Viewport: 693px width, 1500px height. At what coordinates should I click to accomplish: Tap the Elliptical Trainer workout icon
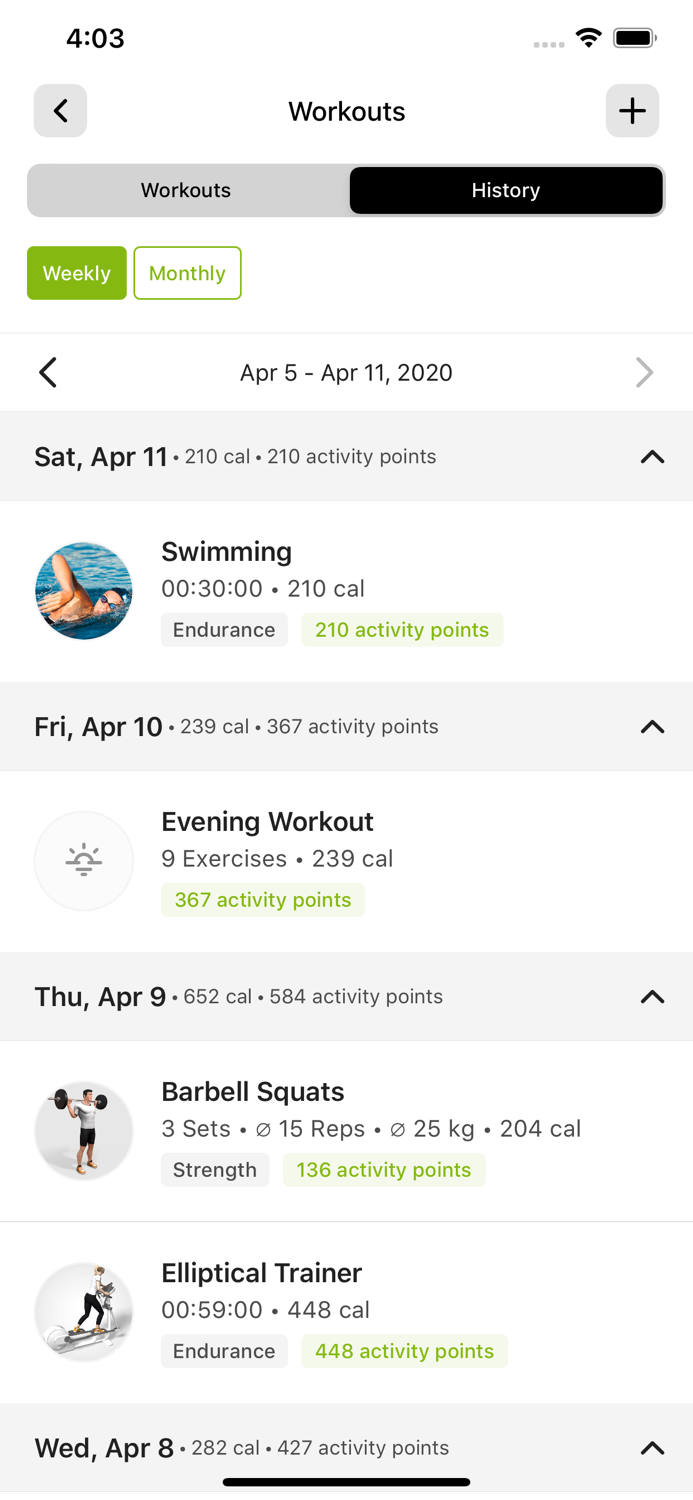[x=84, y=1310]
